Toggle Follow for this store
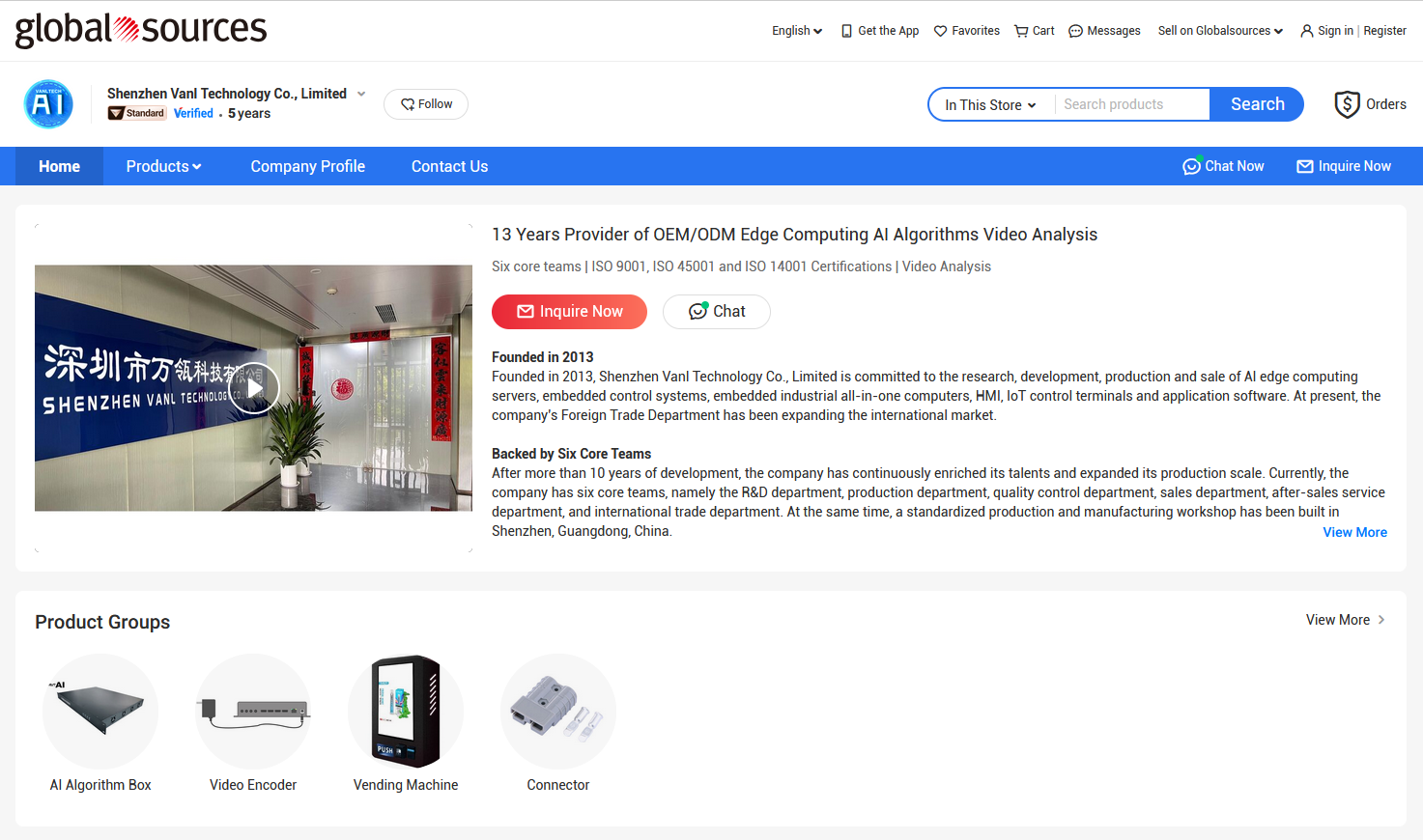The width and height of the screenshot is (1423, 840). tap(426, 104)
